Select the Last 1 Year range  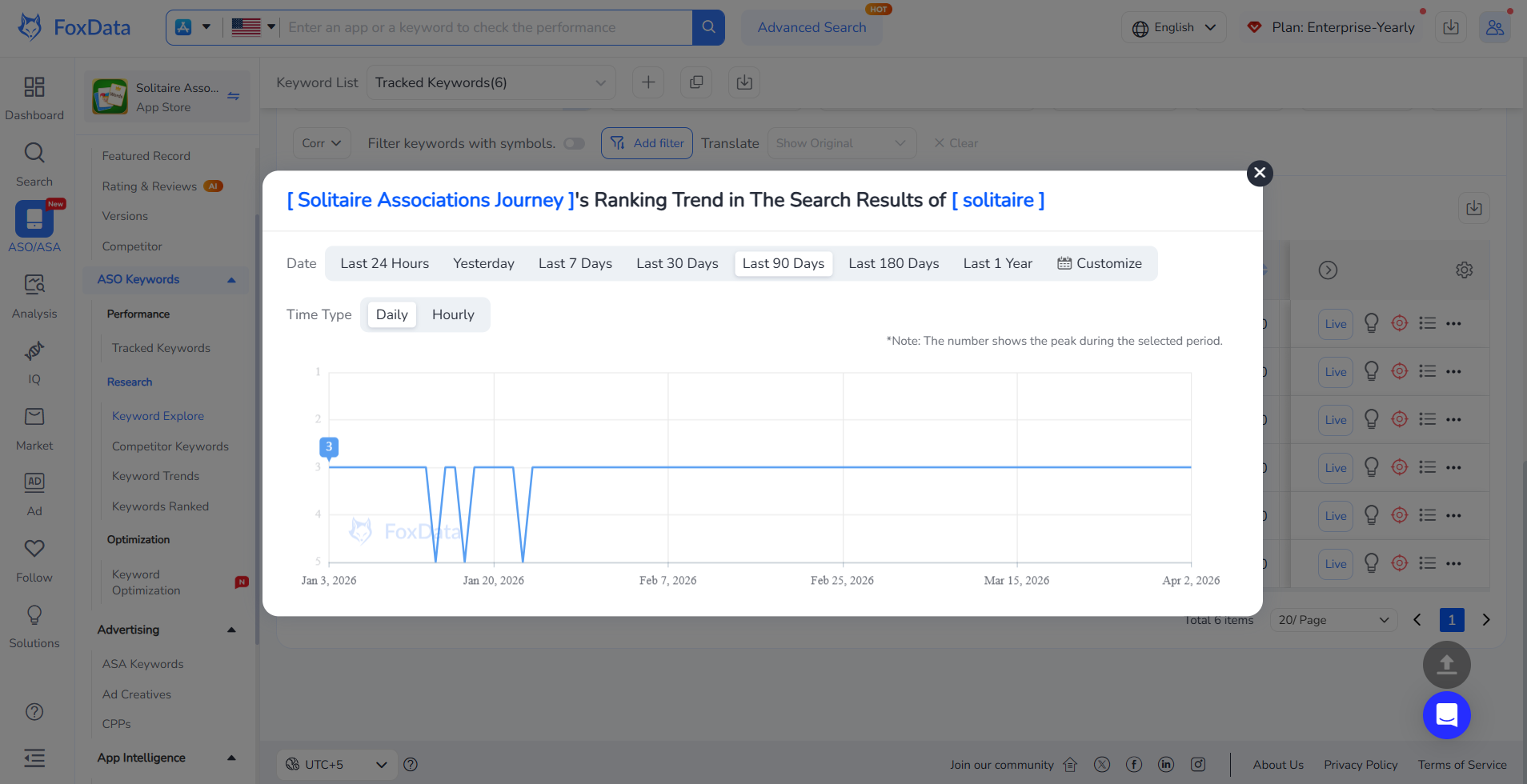tap(997, 263)
